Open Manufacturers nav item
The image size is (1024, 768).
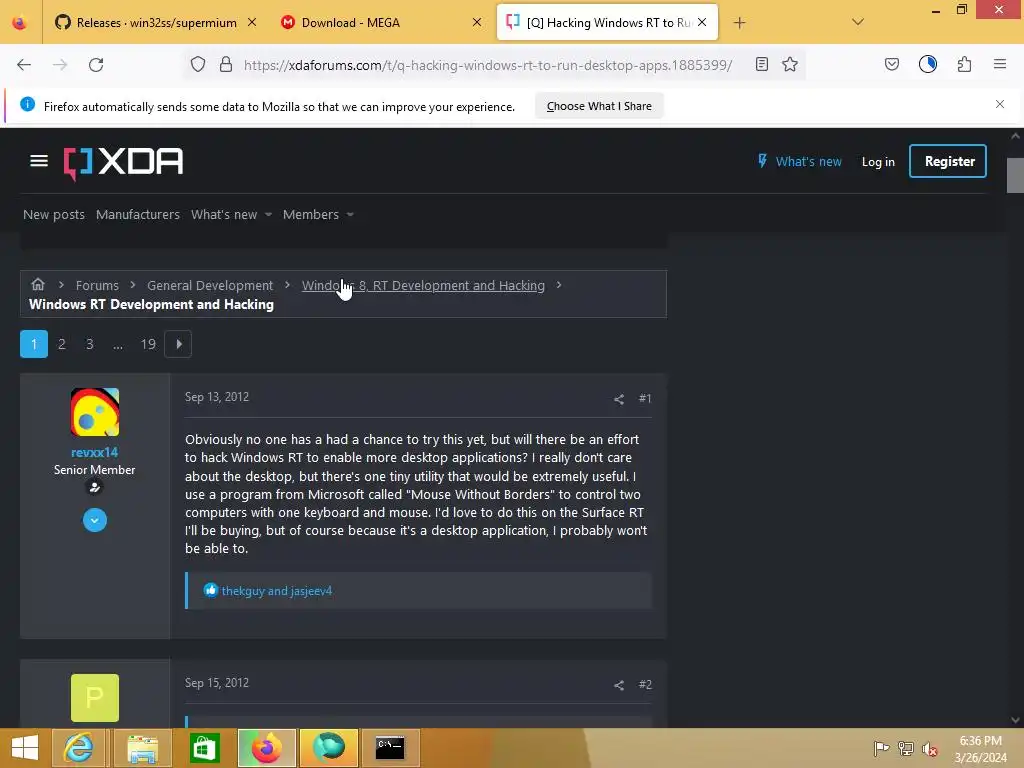pos(138,214)
